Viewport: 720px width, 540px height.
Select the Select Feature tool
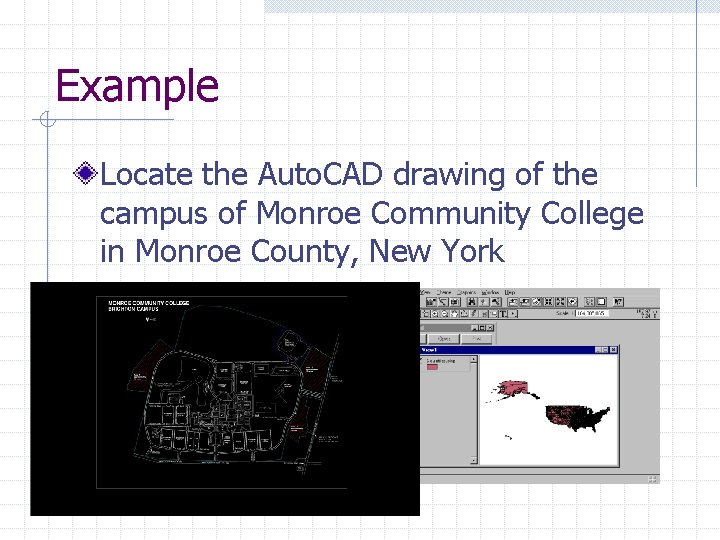click(x=426, y=314)
